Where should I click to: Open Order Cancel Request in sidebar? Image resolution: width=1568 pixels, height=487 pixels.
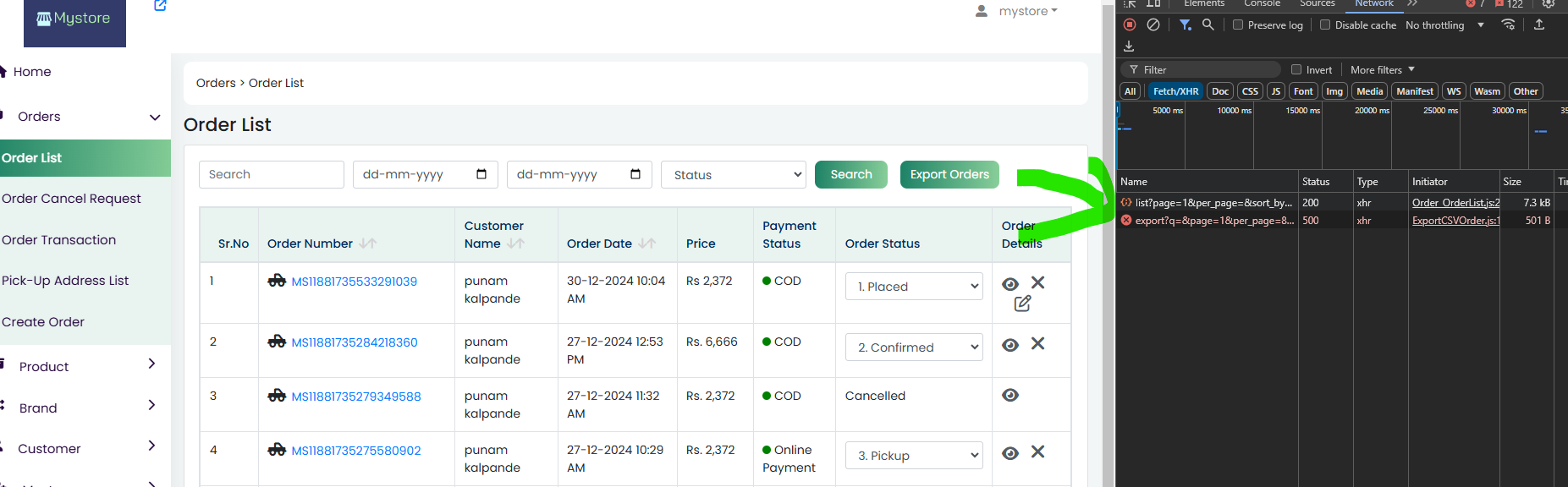[x=71, y=198]
